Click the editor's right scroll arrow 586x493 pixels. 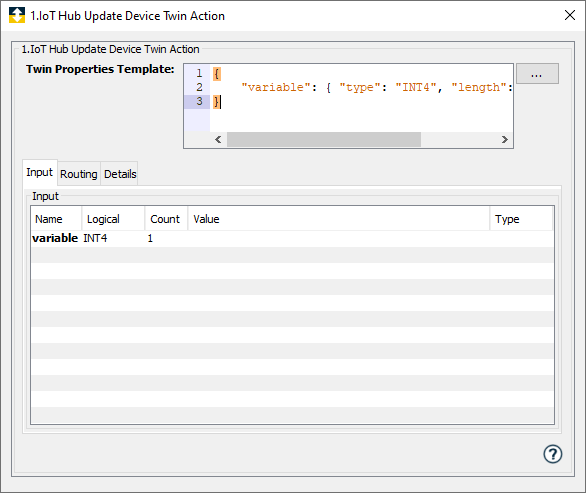[505, 139]
